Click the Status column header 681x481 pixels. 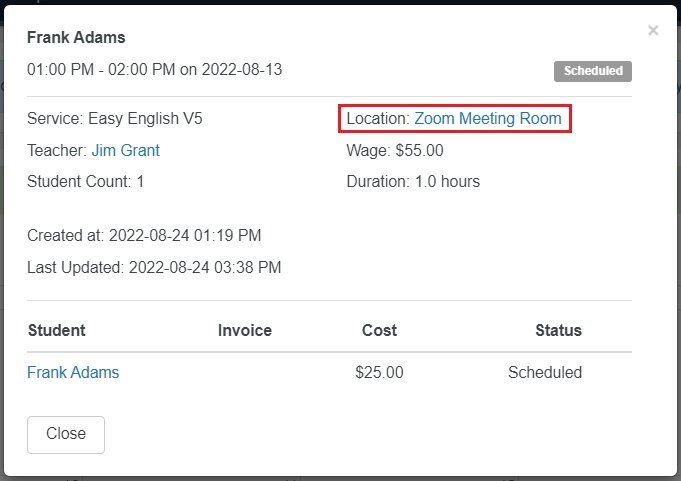pyautogui.click(x=558, y=330)
